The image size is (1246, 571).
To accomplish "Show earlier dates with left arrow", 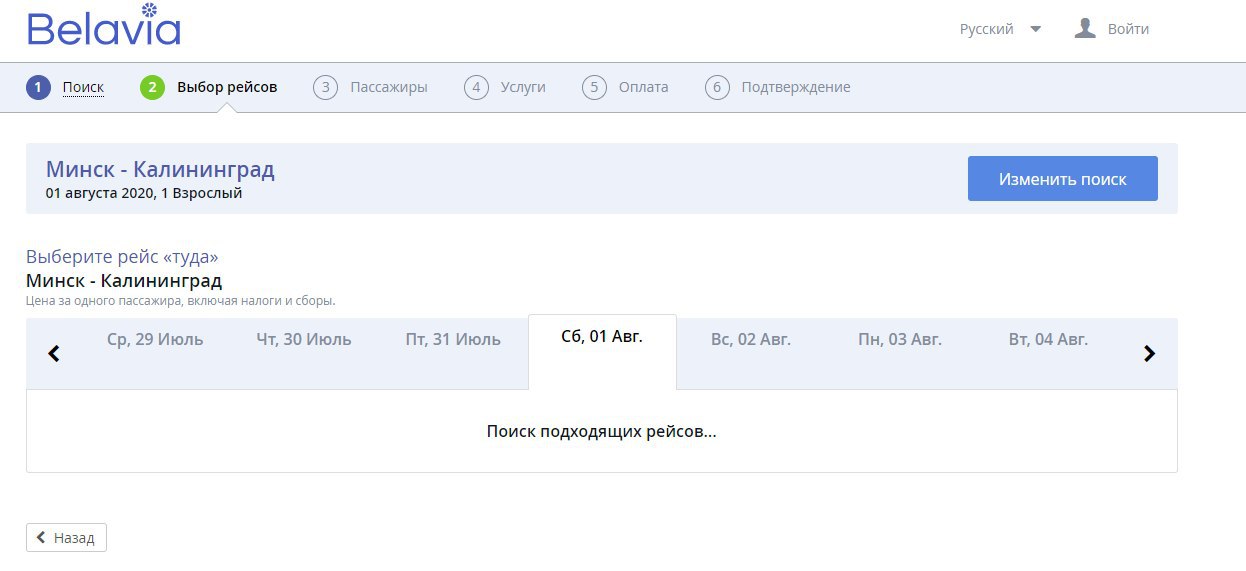I will click(54, 353).
